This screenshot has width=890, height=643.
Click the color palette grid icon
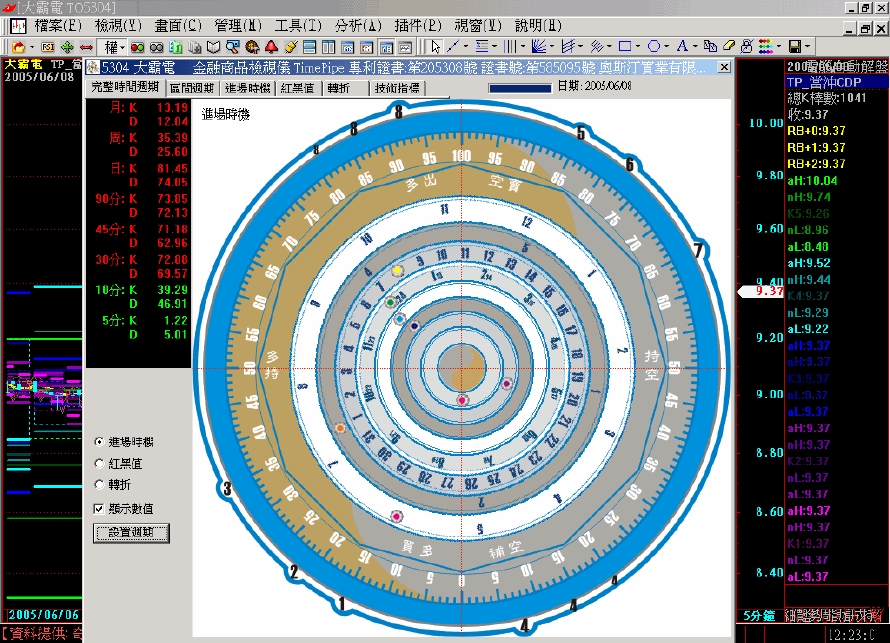point(765,47)
